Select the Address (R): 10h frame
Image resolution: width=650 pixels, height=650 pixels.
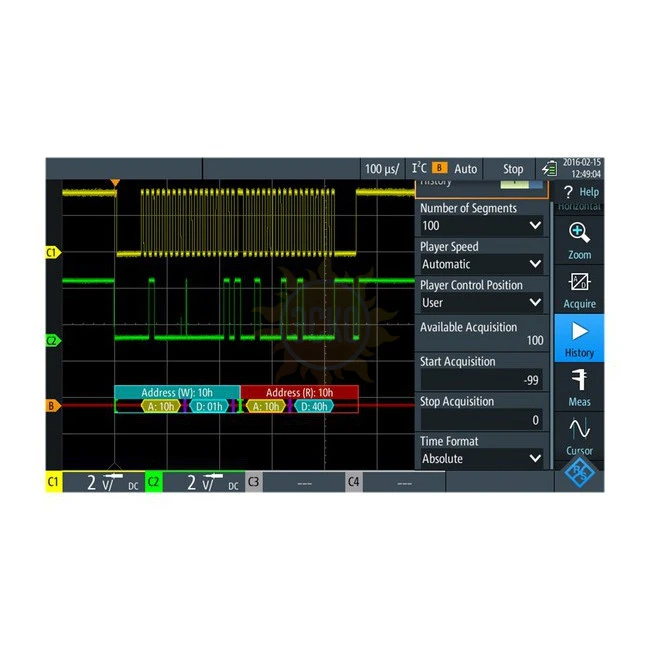pyautogui.click(x=299, y=392)
